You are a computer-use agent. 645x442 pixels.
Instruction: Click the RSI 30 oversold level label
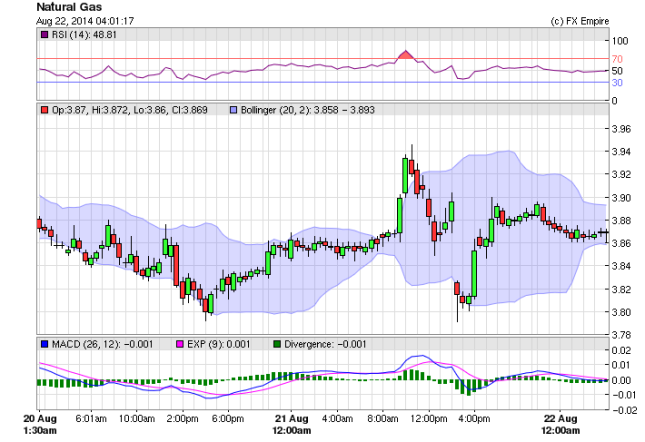[617, 83]
